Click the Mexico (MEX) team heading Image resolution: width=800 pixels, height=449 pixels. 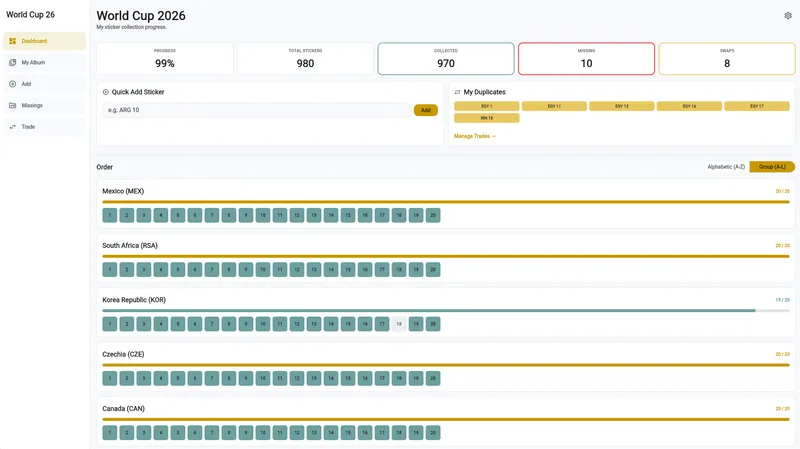point(123,191)
